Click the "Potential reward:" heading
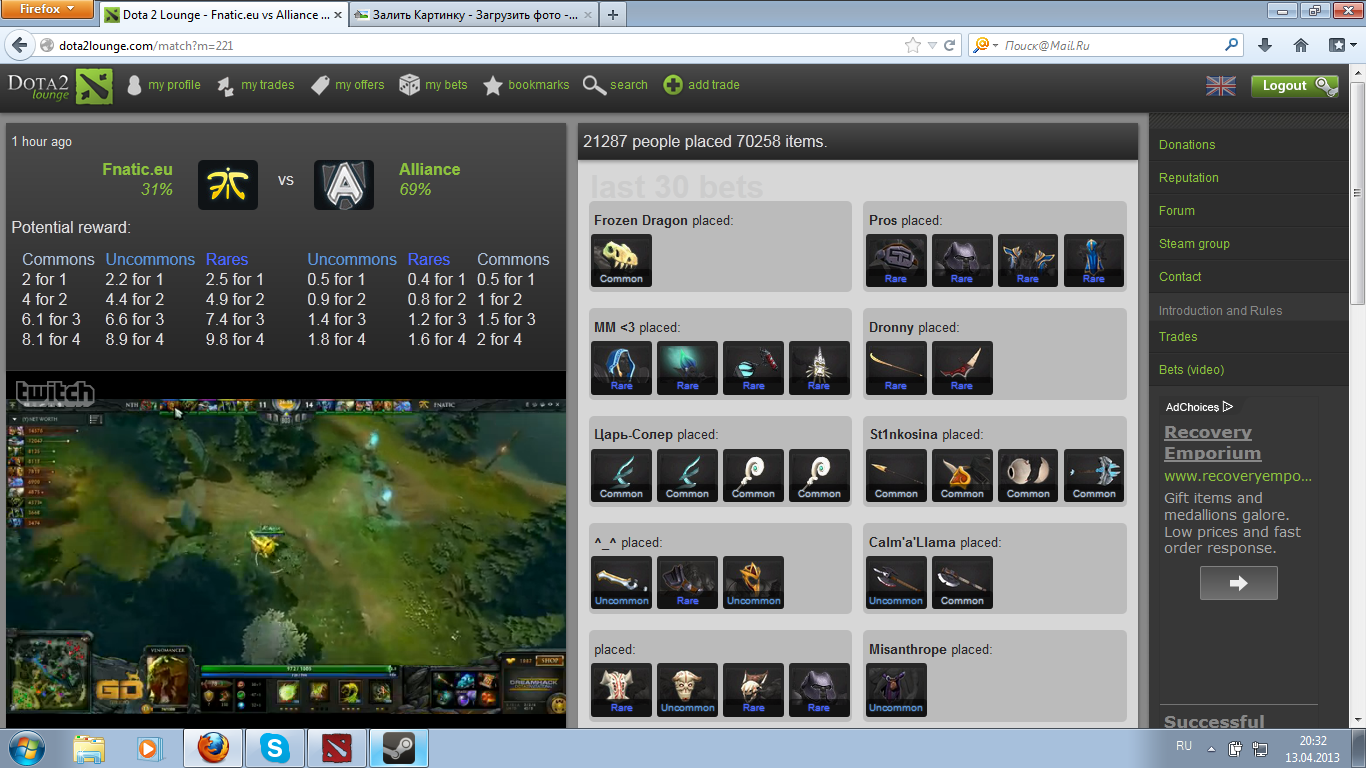Viewport: 1366px width, 768px height. [71, 228]
